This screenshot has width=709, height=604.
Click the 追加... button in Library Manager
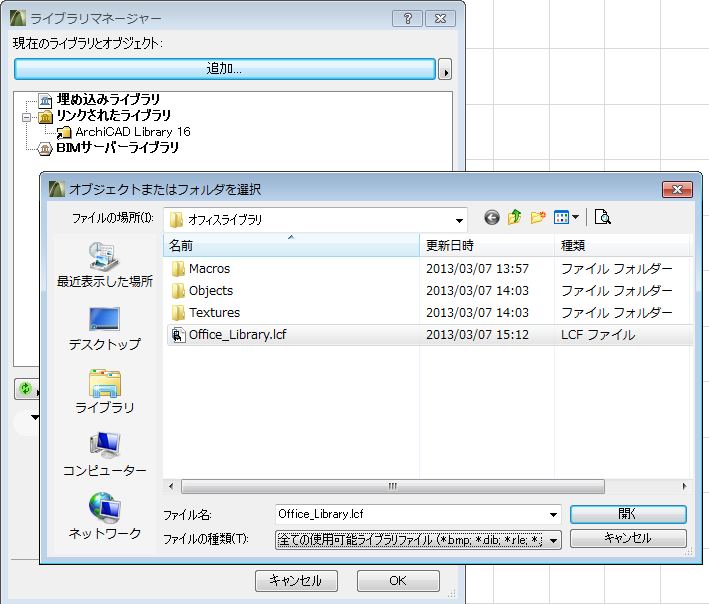[x=224, y=69]
